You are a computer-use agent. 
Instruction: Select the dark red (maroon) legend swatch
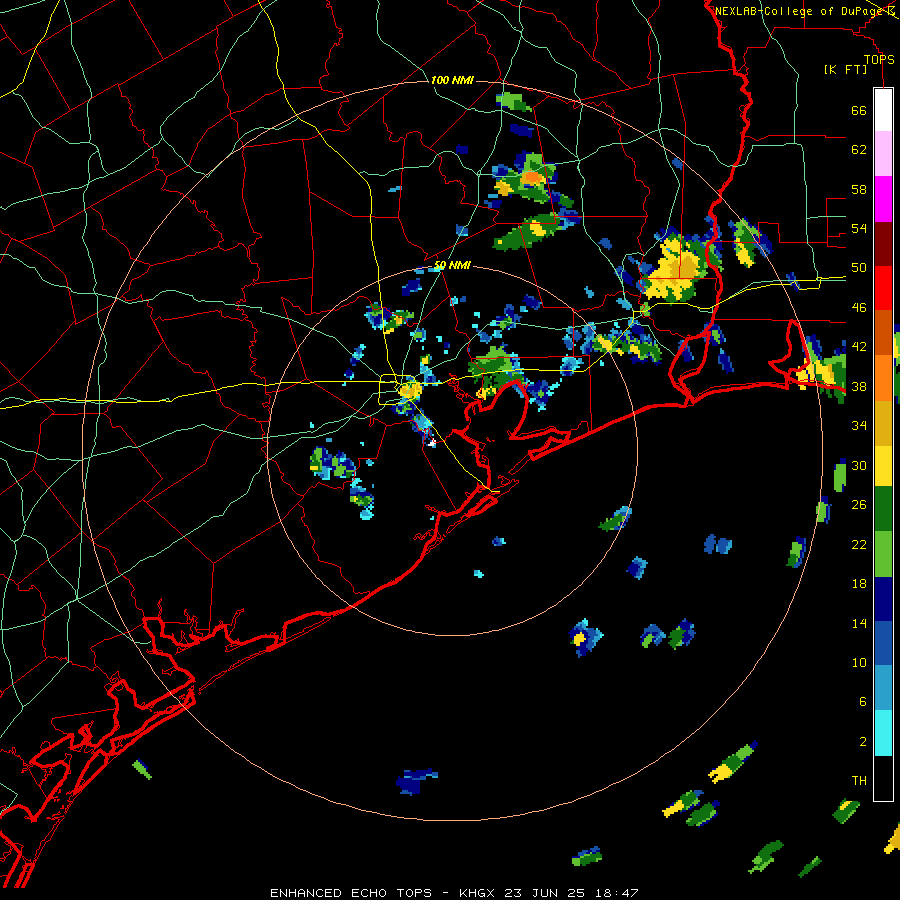(883, 244)
